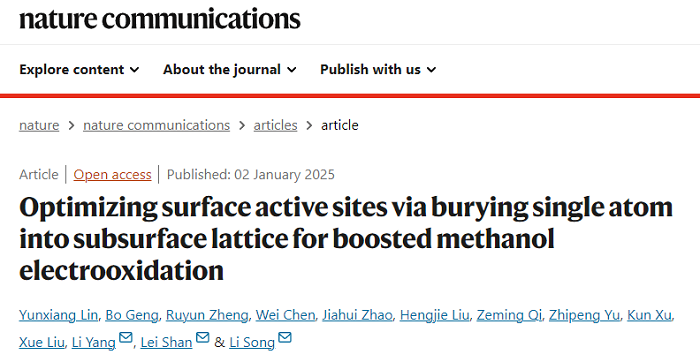This screenshot has height=362, width=700.
Task: Navigate to the articles breadcrumb
Action: point(275,125)
